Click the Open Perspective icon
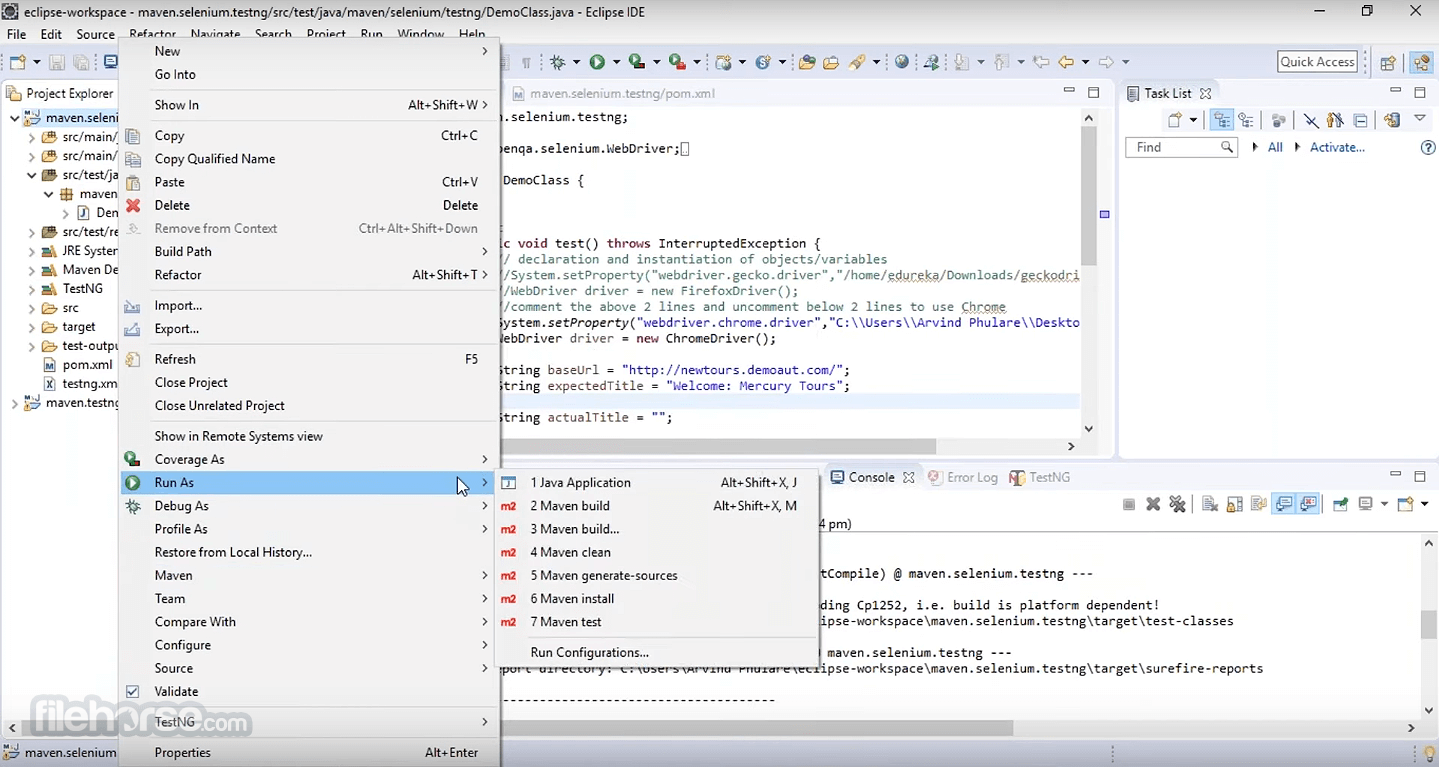The width and height of the screenshot is (1439, 767). (x=1388, y=62)
